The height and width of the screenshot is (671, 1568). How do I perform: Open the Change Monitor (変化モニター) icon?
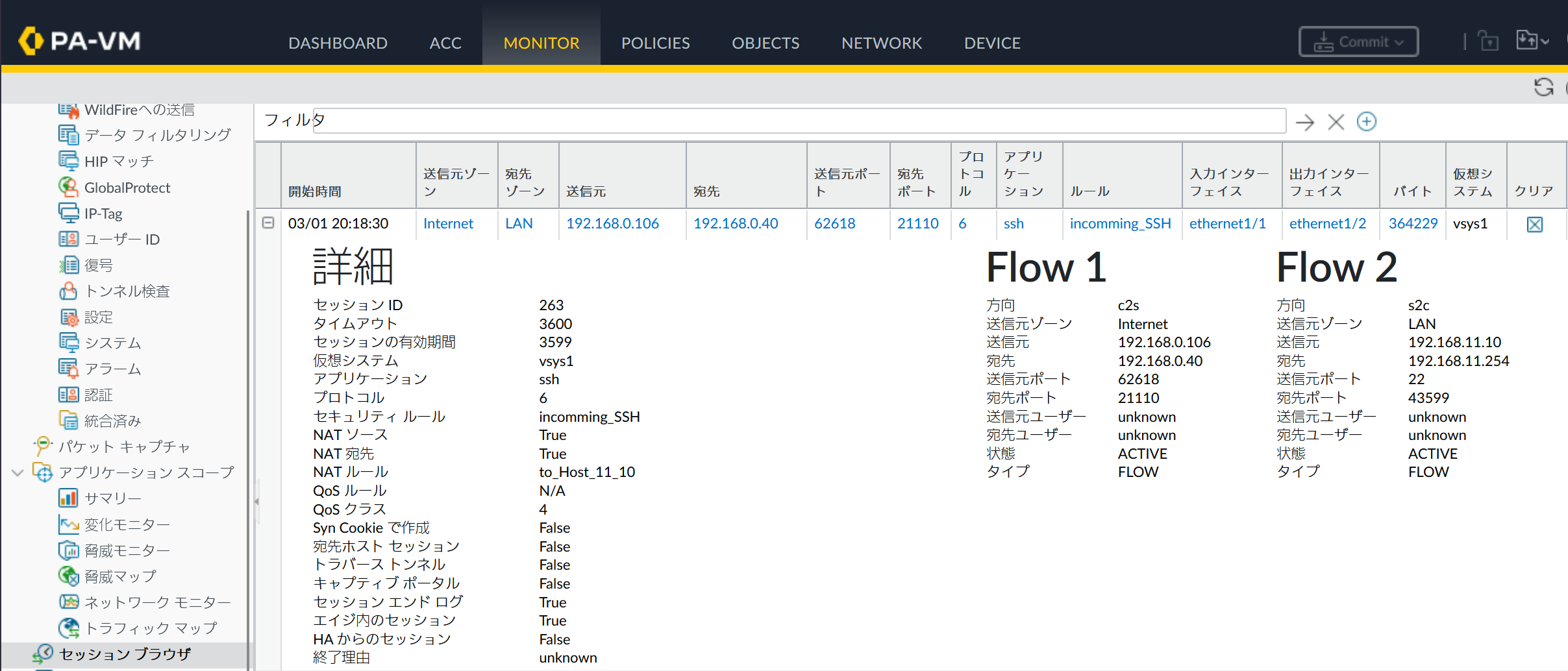[x=68, y=524]
